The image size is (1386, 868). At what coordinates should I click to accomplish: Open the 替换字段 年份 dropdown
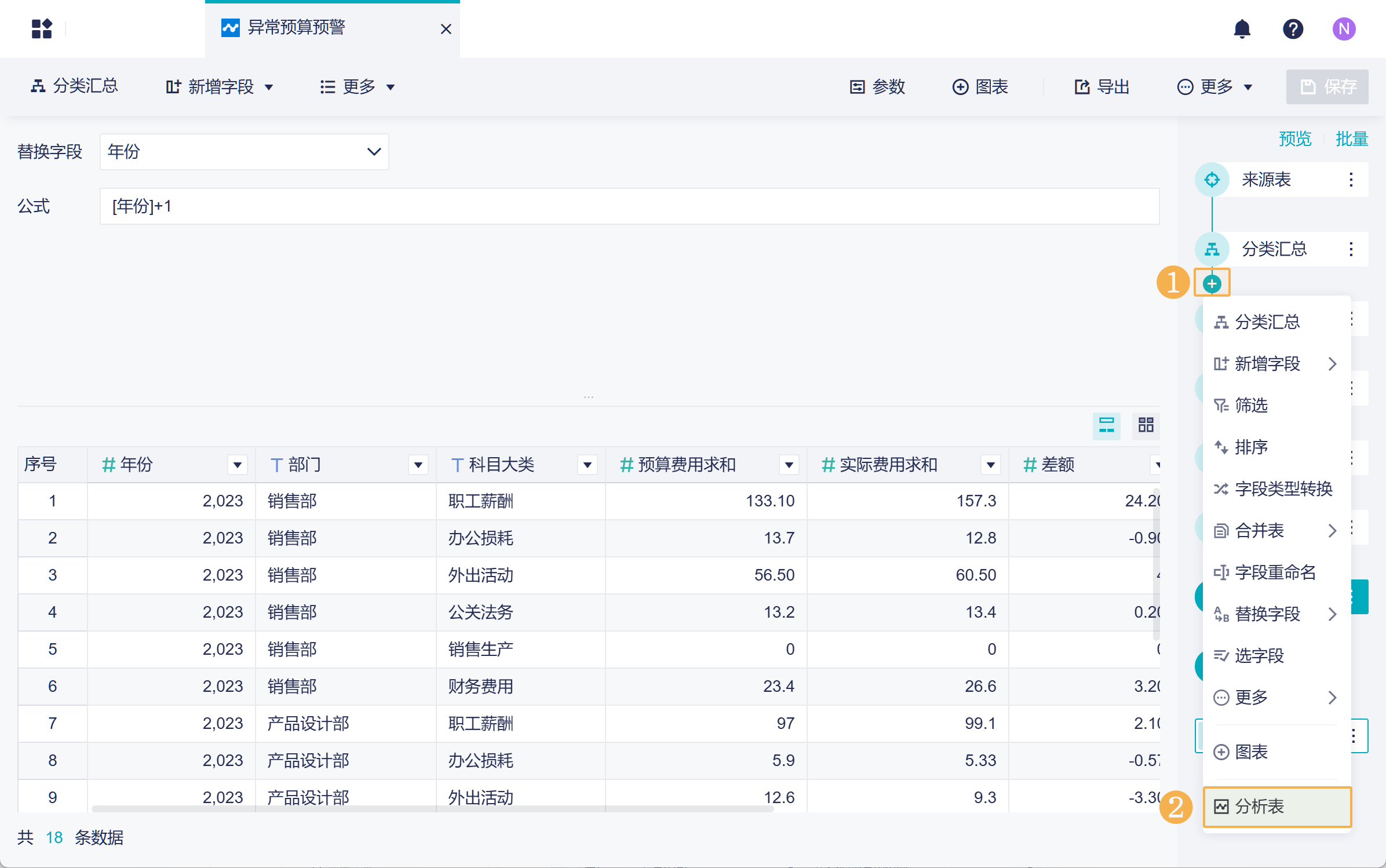click(x=244, y=152)
